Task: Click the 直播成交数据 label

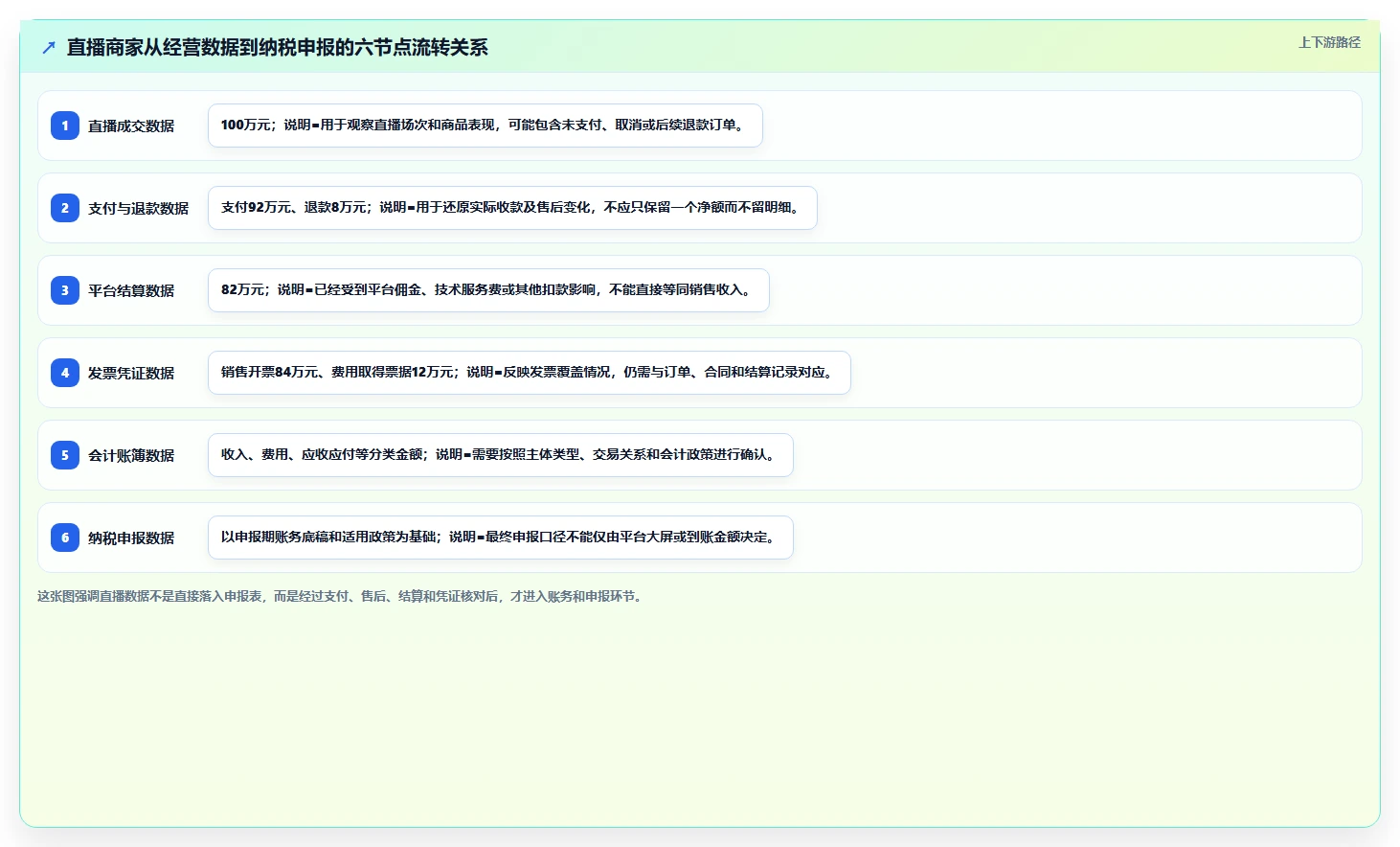Action: pyautogui.click(x=131, y=126)
